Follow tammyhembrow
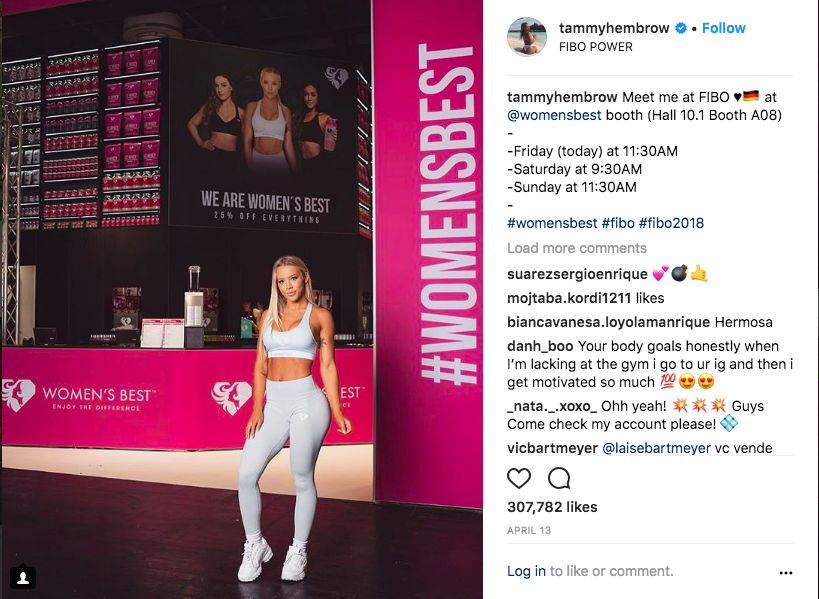819x599 pixels. (x=723, y=28)
